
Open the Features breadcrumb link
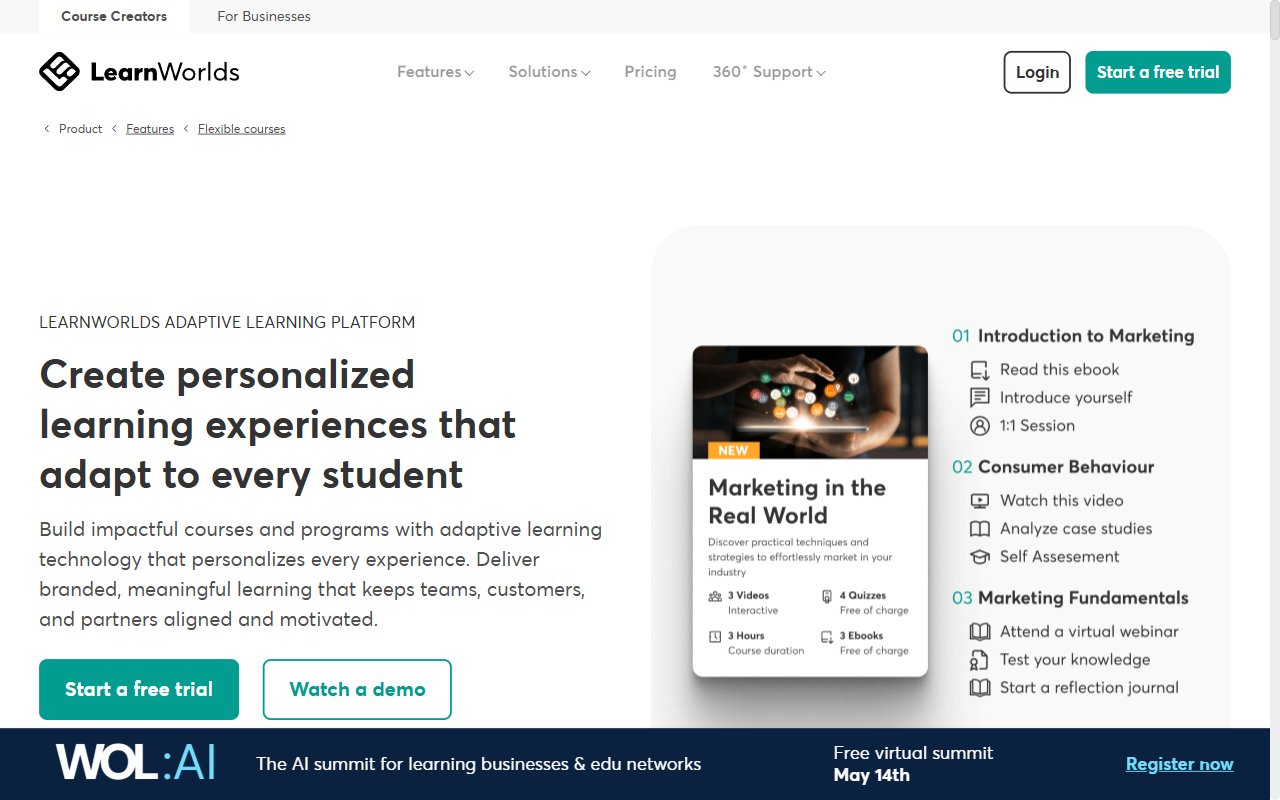click(x=150, y=129)
